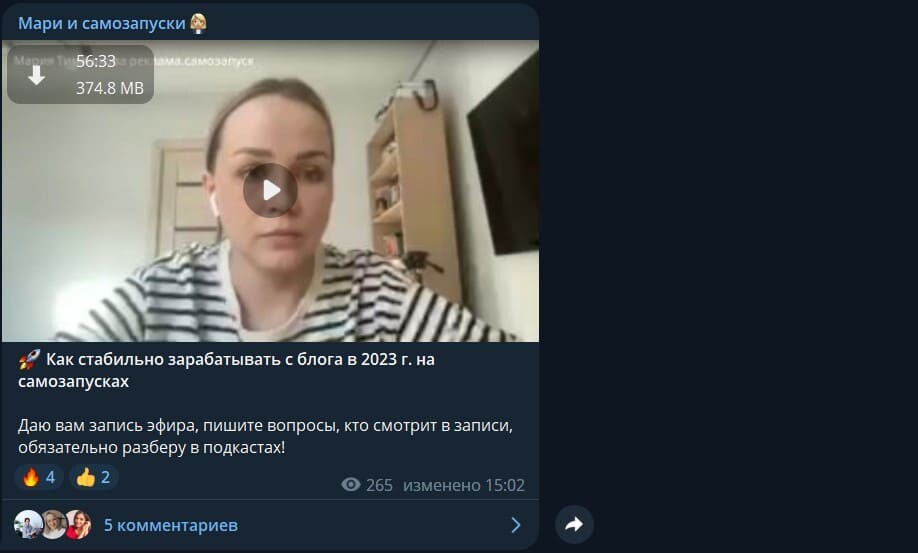
Task: Download the 374.8 MB video file
Action: (37, 75)
